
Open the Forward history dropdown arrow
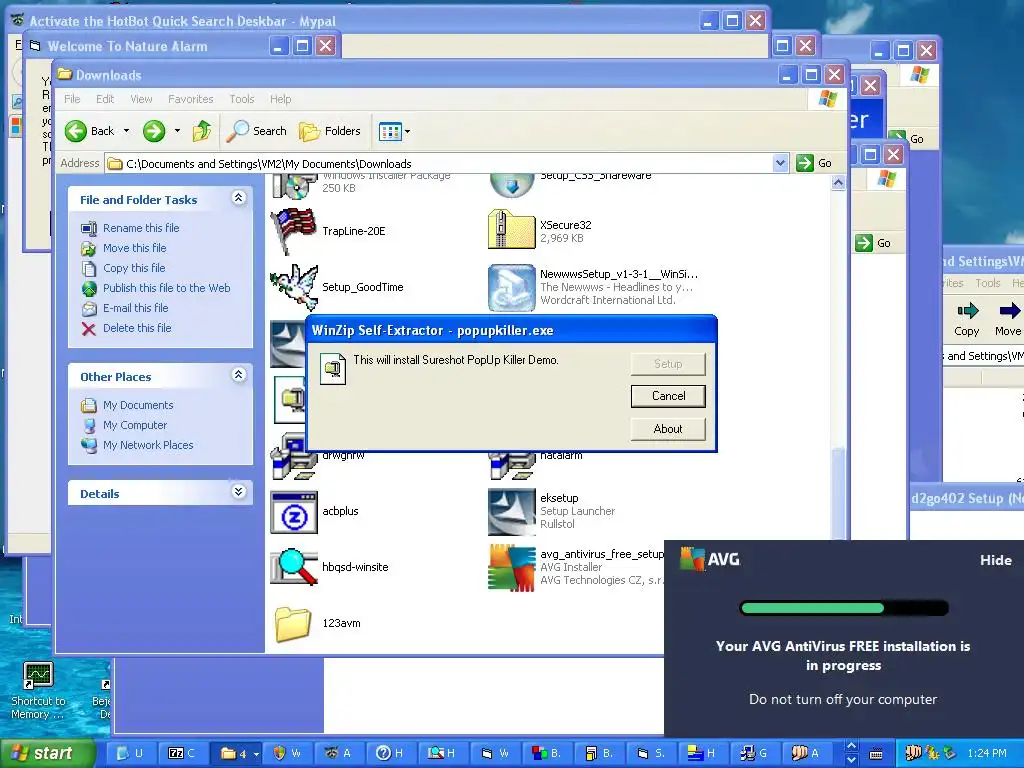pyautogui.click(x=177, y=131)
